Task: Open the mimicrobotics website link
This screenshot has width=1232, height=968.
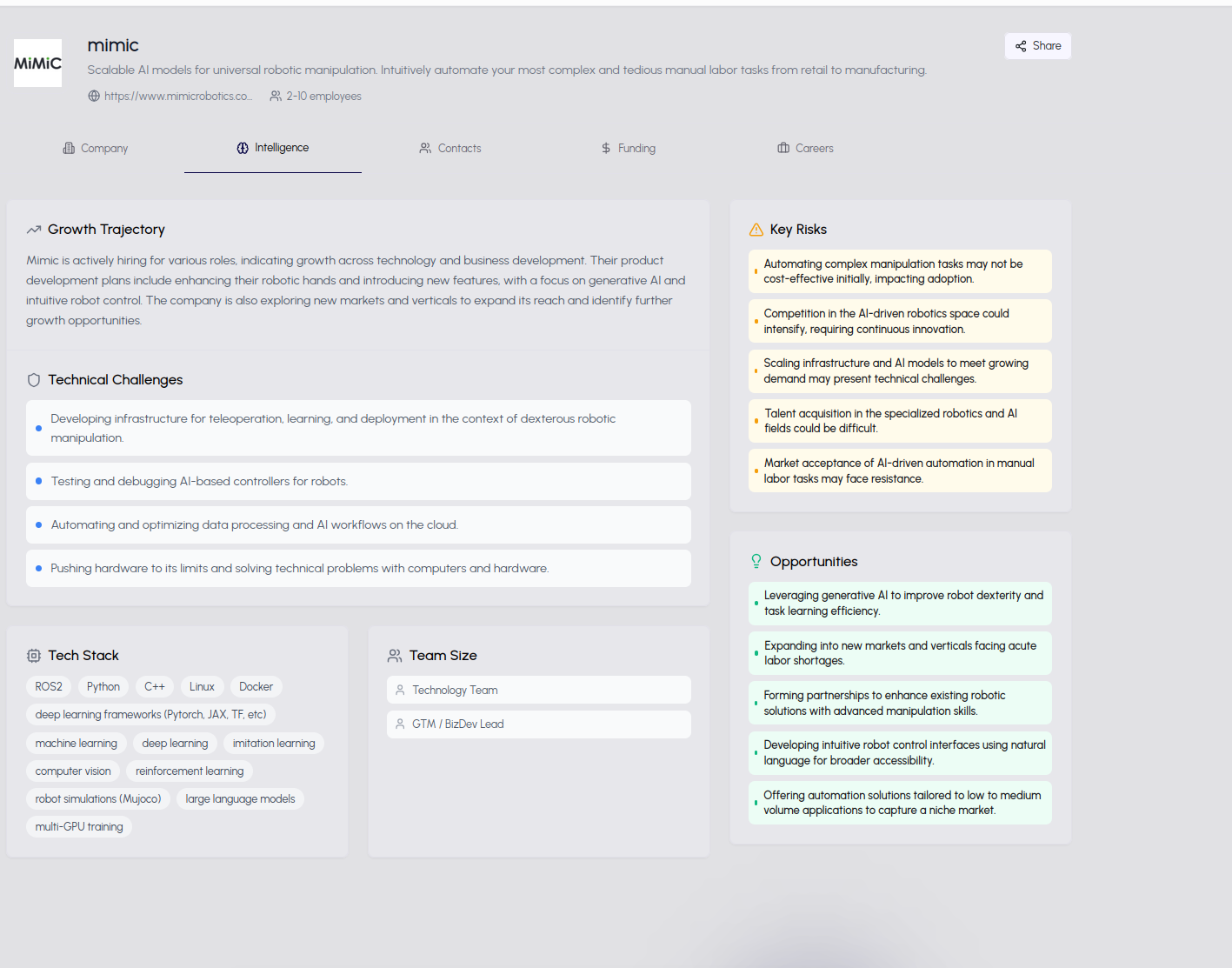Action: [177, 97]
